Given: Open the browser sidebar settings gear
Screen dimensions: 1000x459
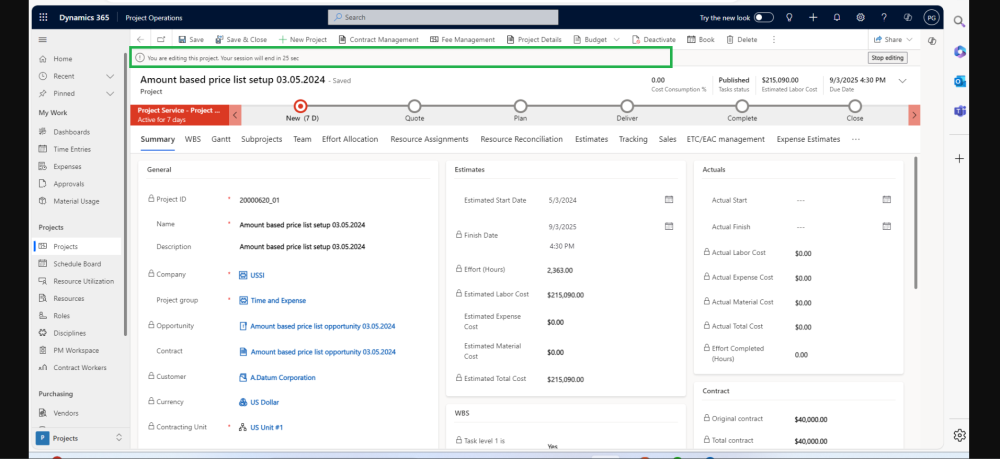Looking at the screenshot, I should [959, 435].
